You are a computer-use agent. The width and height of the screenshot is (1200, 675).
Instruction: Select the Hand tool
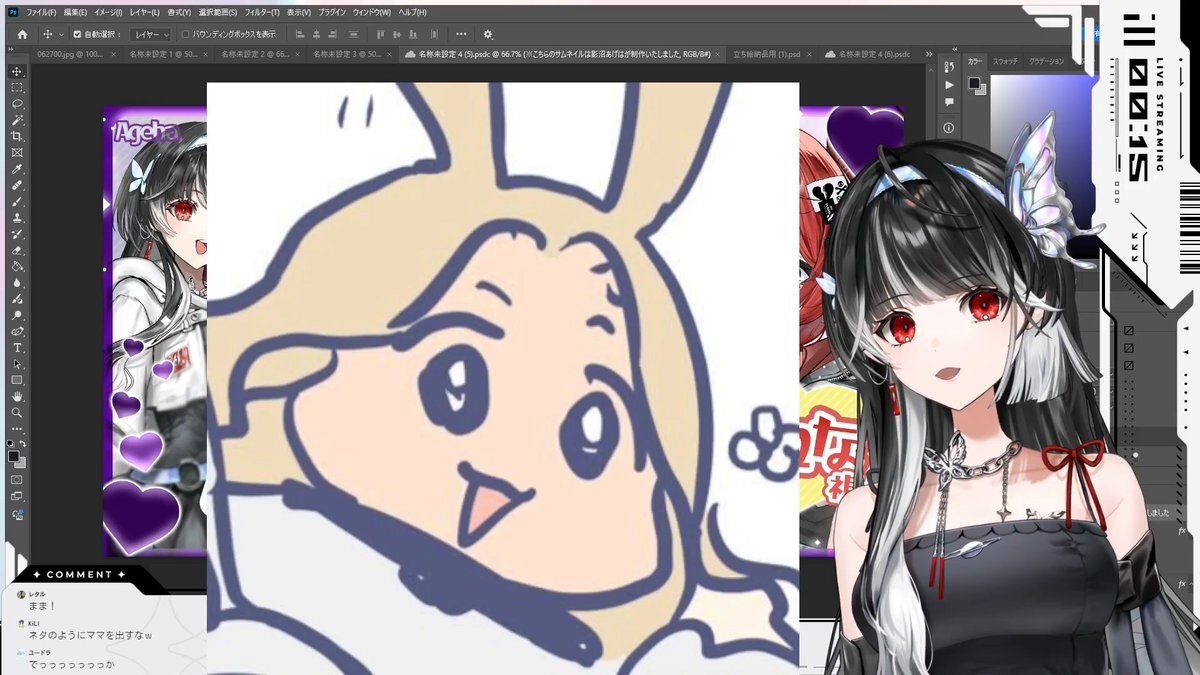pos(17,395)
